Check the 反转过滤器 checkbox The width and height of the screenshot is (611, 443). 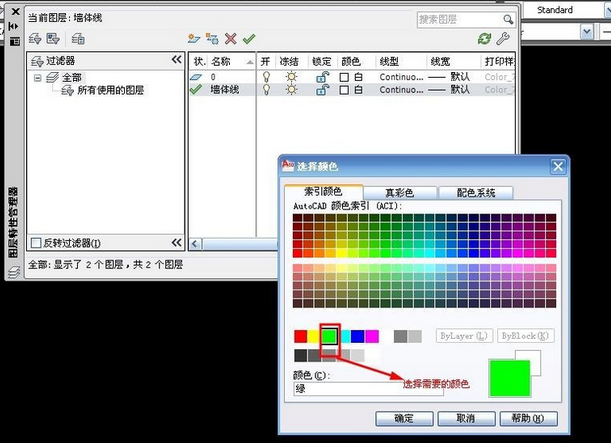click(36, 242)
